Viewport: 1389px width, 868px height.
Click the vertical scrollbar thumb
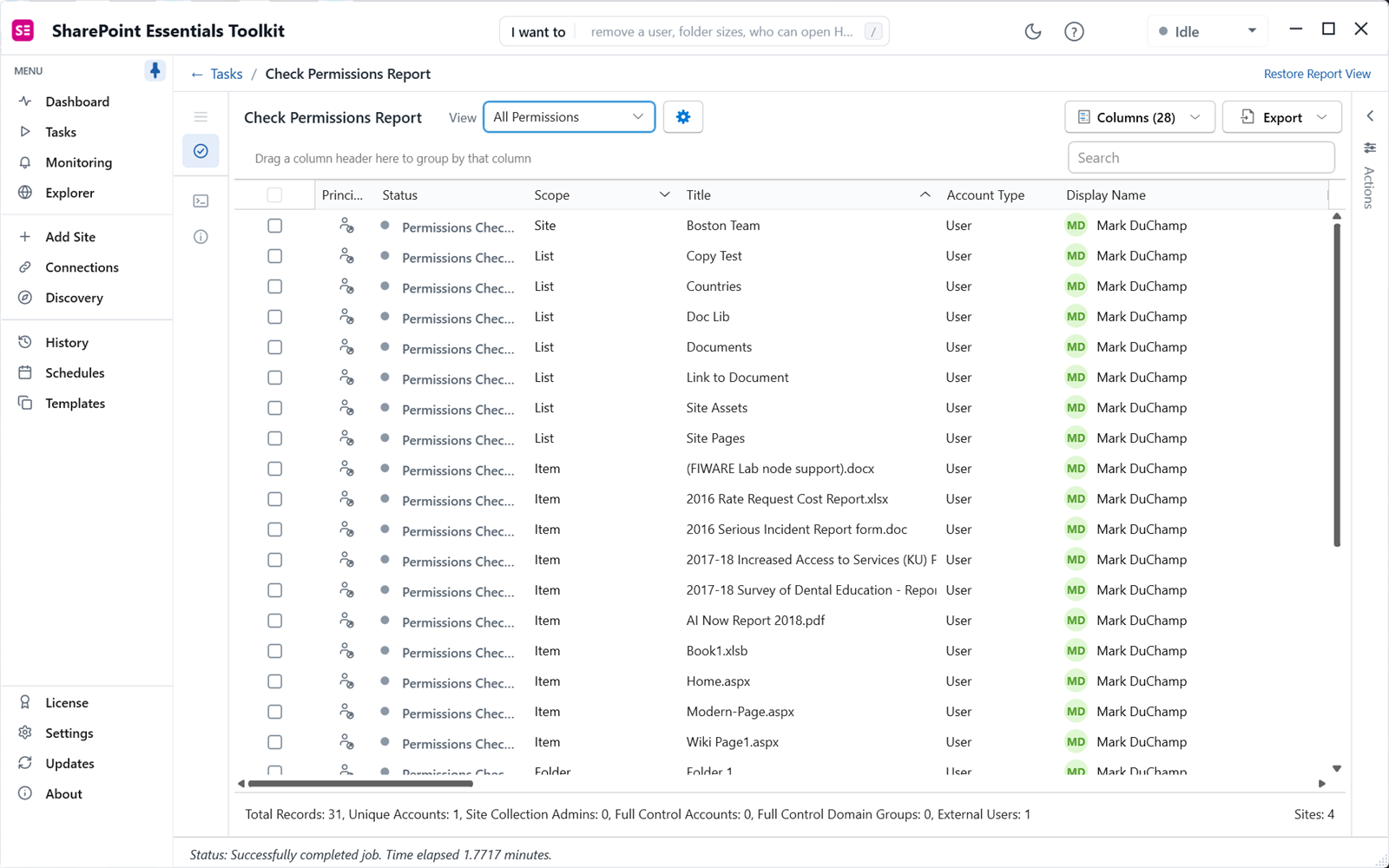(x=1337, y=385)
